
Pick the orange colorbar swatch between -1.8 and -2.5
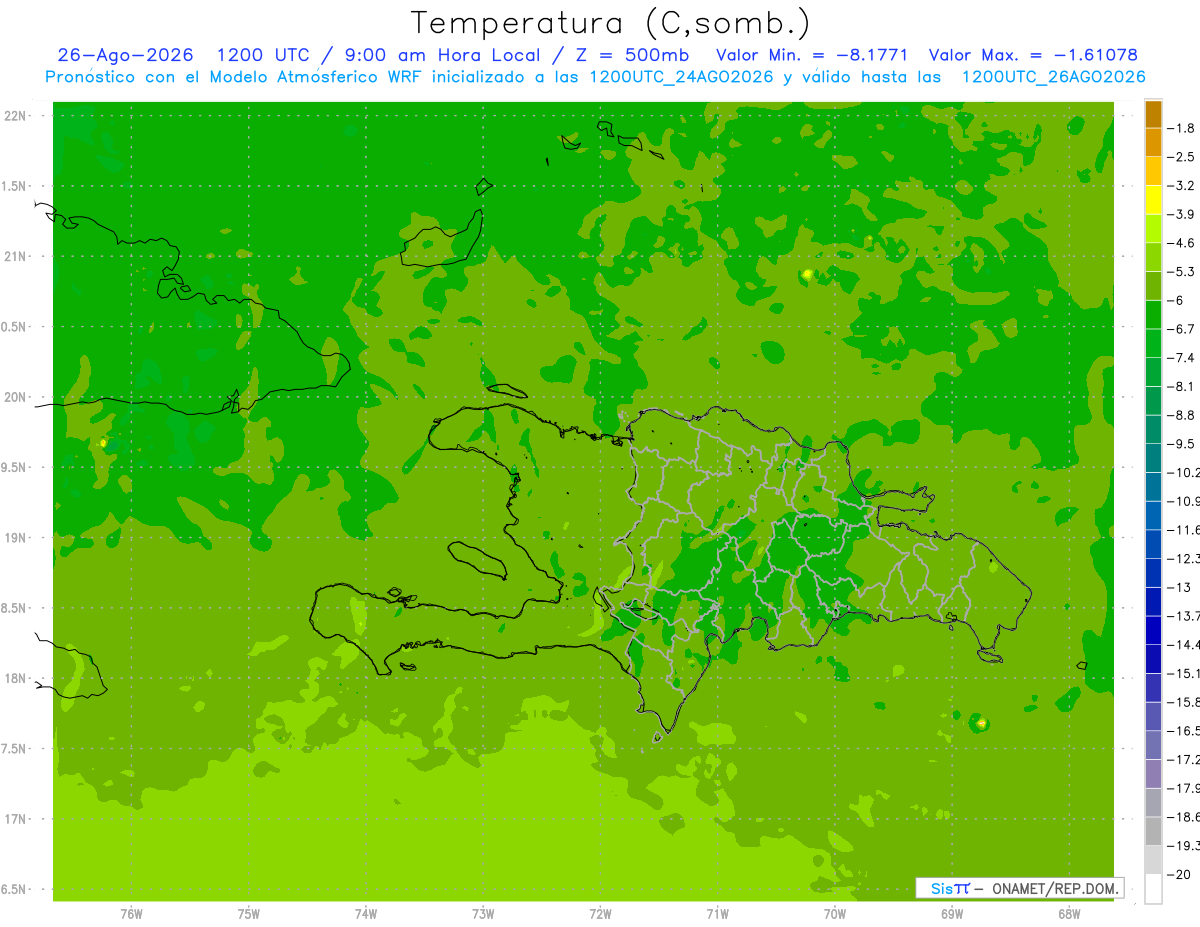[1153, 143]
